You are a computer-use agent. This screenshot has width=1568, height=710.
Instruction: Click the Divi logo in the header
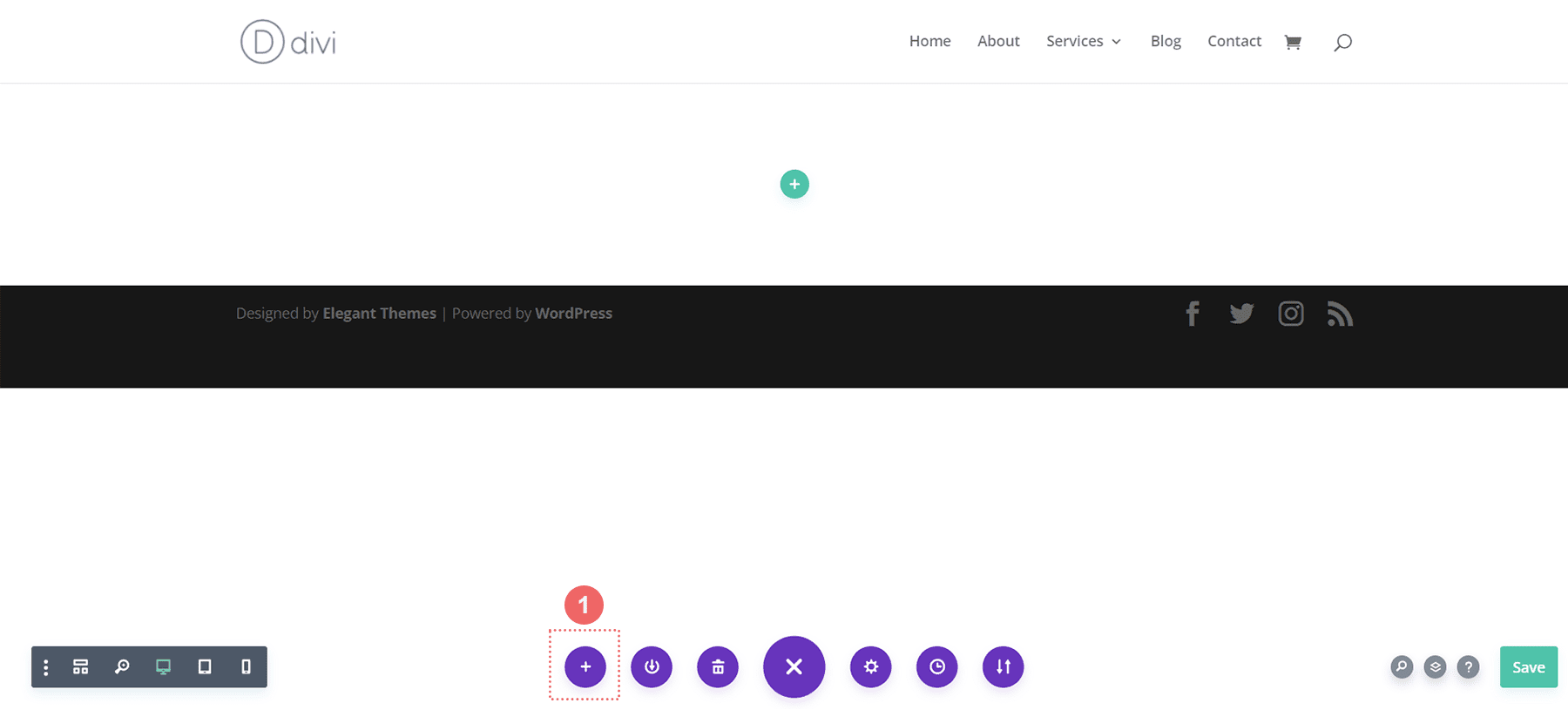pyautogui.click(x=288, y=42)
